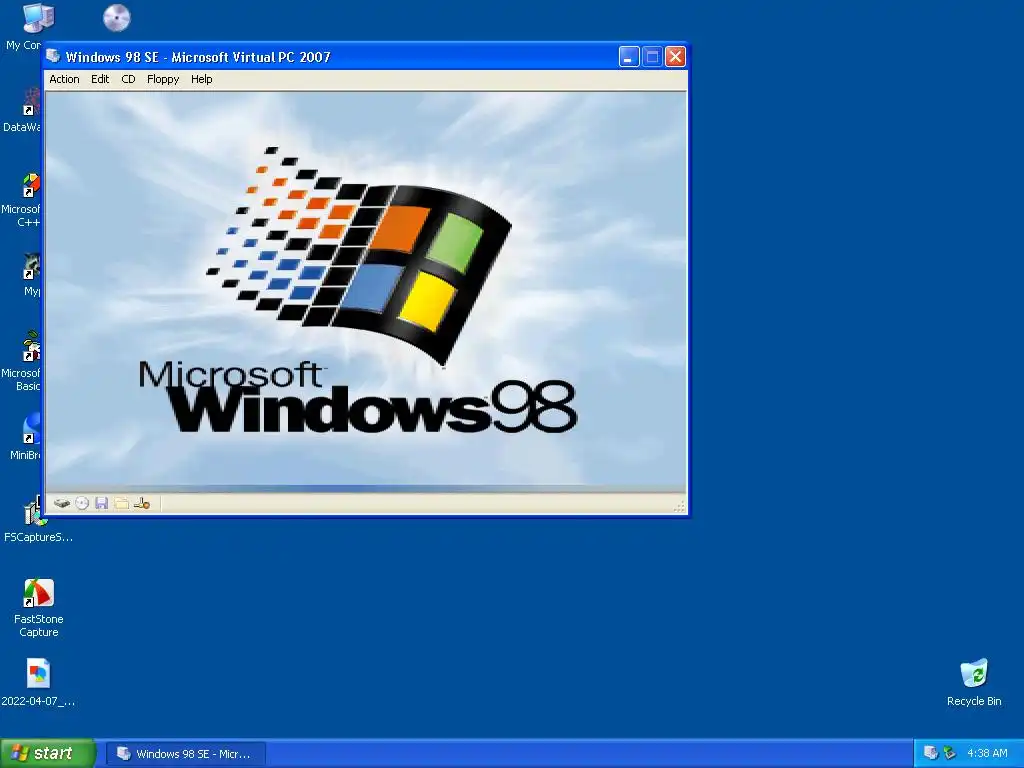The height and width of the screenshot is (768, 1024).
Task: Click the shared folders icon in Virtual PC status bar
Action: (x=121, y=503)
